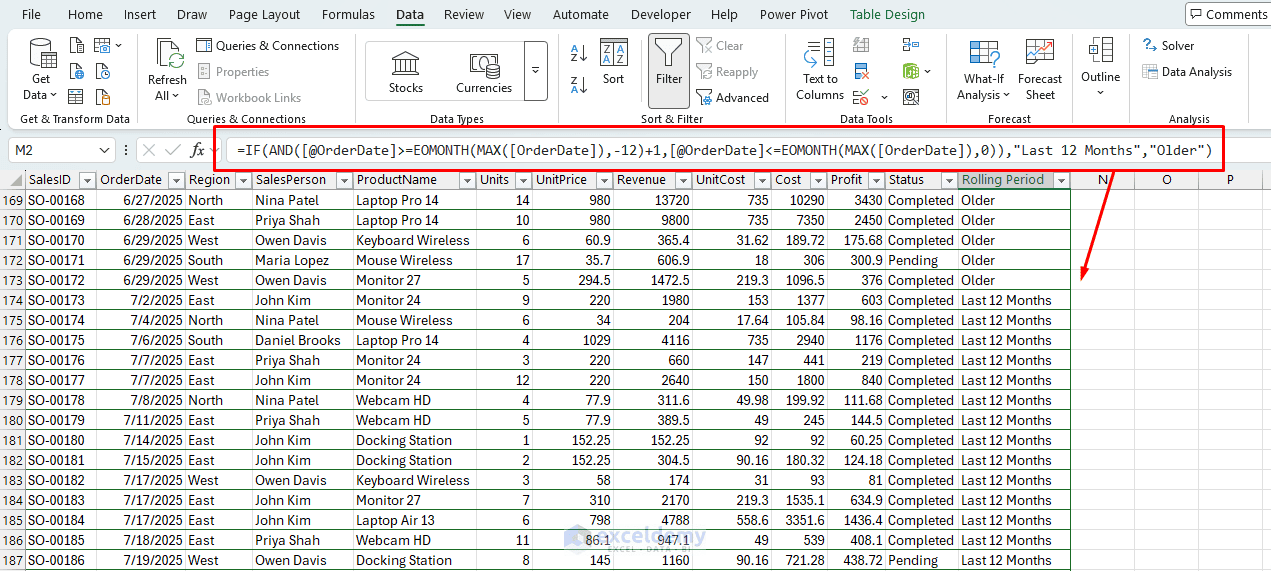Click the Insert Function fx icon

click(198, 150)
